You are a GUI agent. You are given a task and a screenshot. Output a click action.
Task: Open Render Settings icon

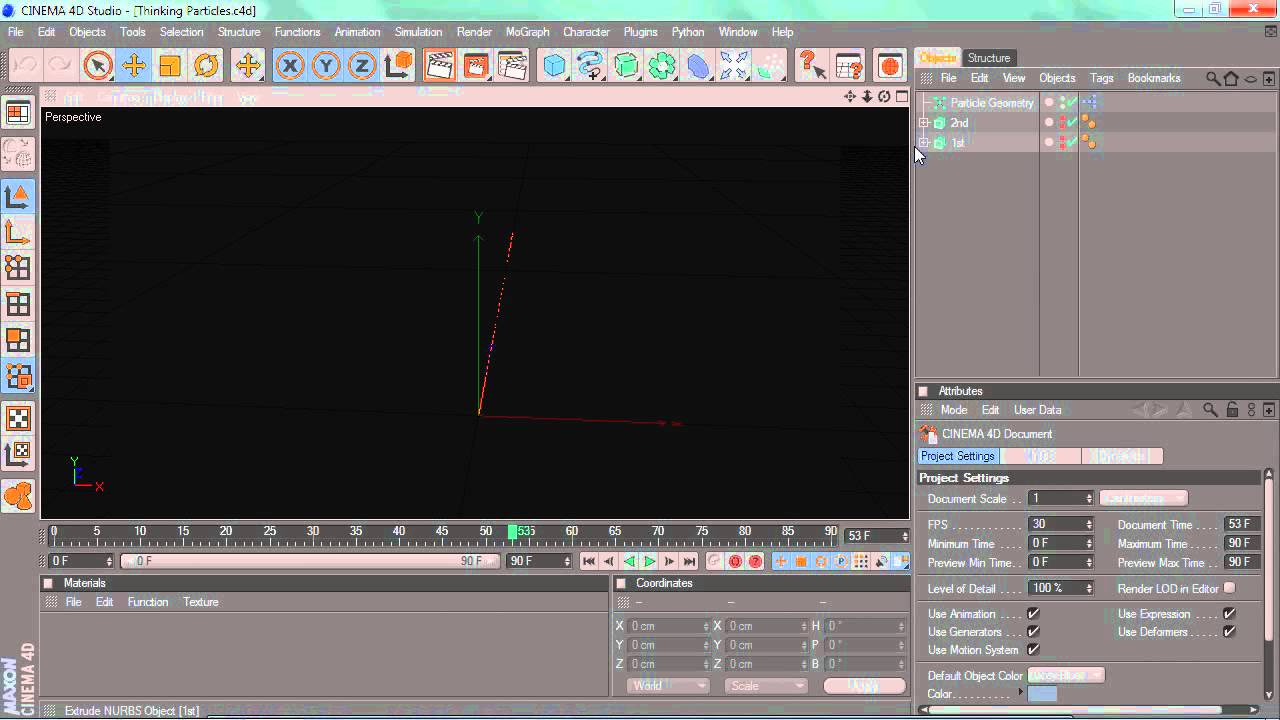(512, 66)
